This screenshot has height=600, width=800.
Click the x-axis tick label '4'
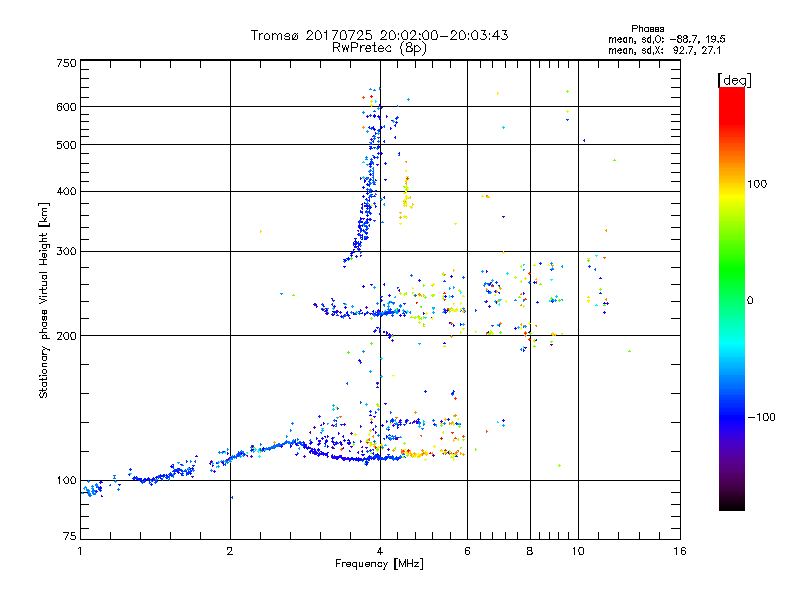tap(380, 551)
